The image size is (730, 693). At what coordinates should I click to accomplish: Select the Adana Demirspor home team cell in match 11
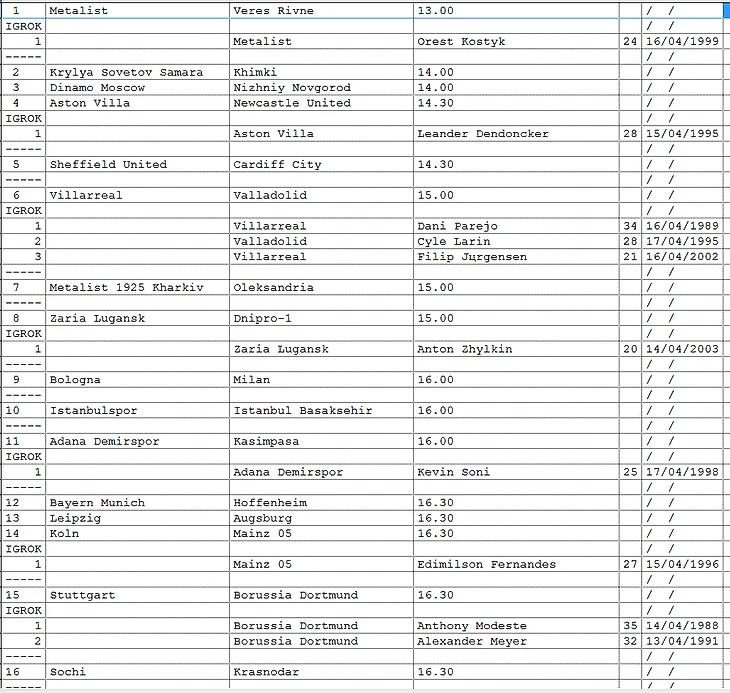137,441
